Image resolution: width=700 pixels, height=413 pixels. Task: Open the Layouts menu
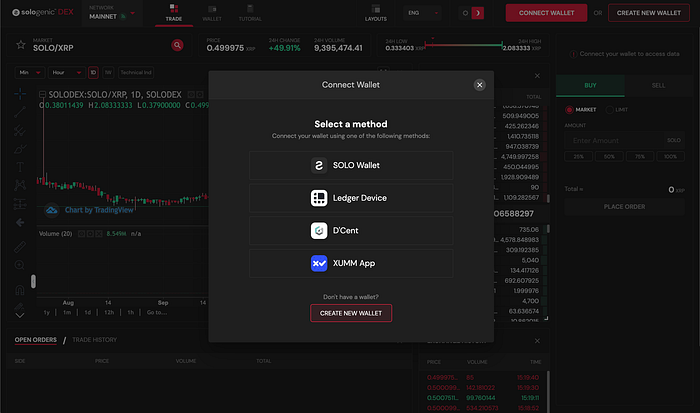point(376,13)
